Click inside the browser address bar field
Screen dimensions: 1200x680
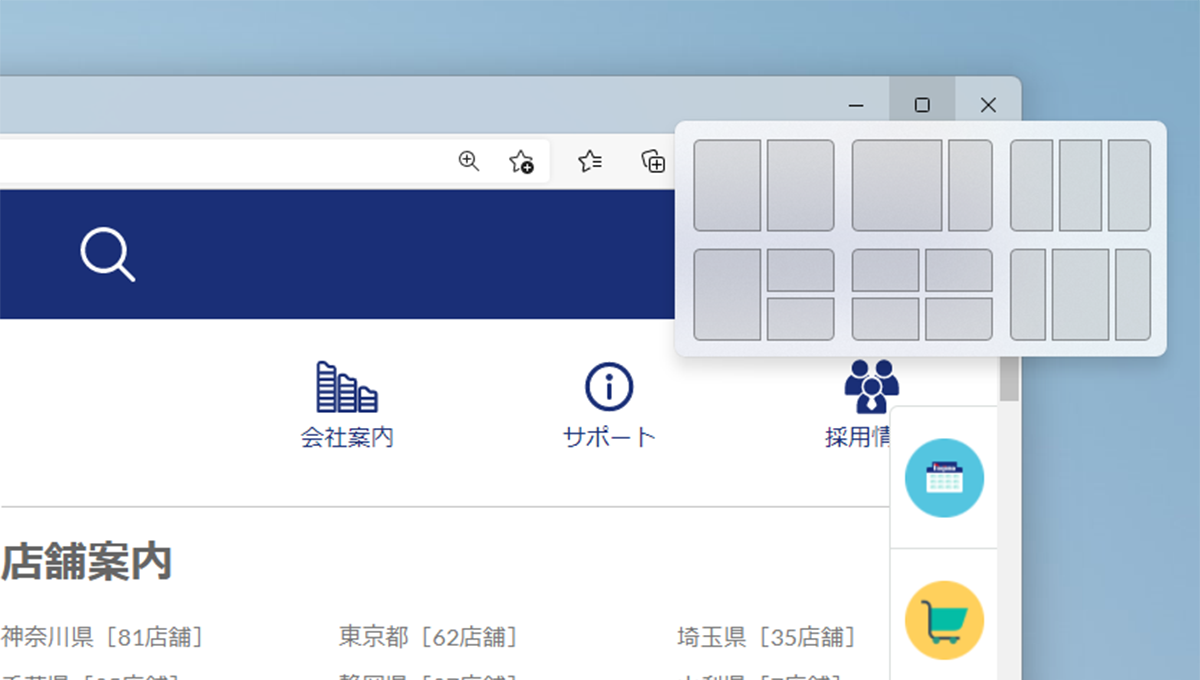(274, 161)
